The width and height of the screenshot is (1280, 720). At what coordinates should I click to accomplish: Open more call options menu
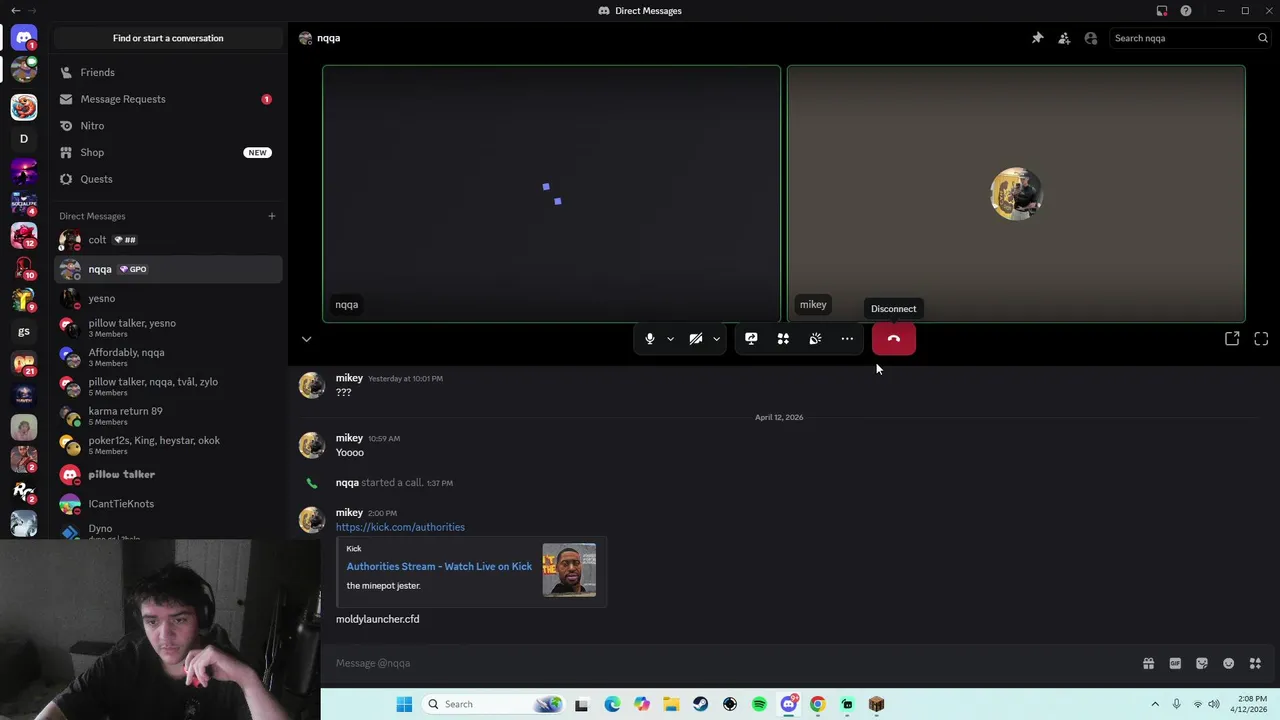pos(847,339)
